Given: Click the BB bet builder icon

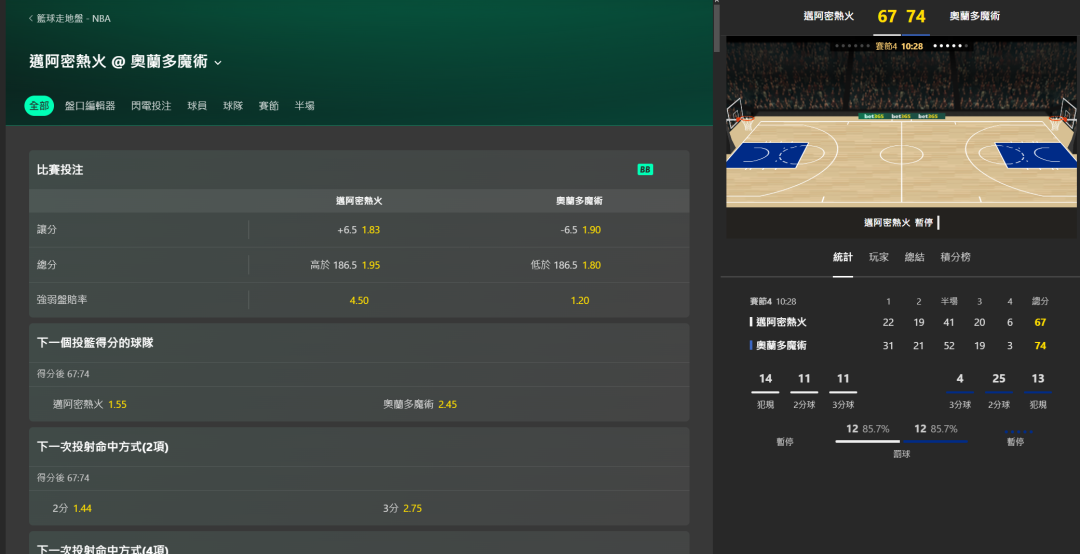Looking at the screenshot, I should pos(645,170).
